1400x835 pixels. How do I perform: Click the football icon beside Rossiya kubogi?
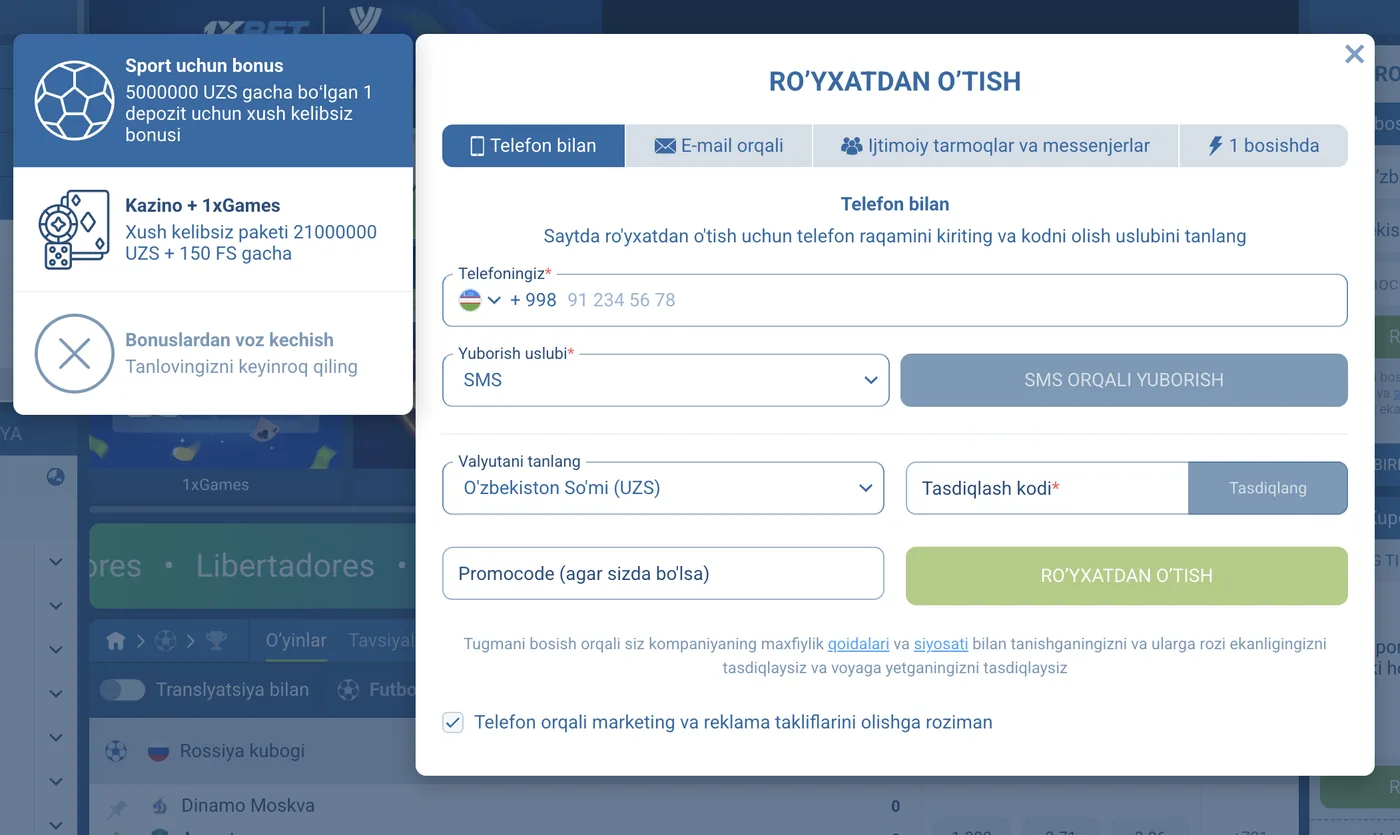click(116, 751)
